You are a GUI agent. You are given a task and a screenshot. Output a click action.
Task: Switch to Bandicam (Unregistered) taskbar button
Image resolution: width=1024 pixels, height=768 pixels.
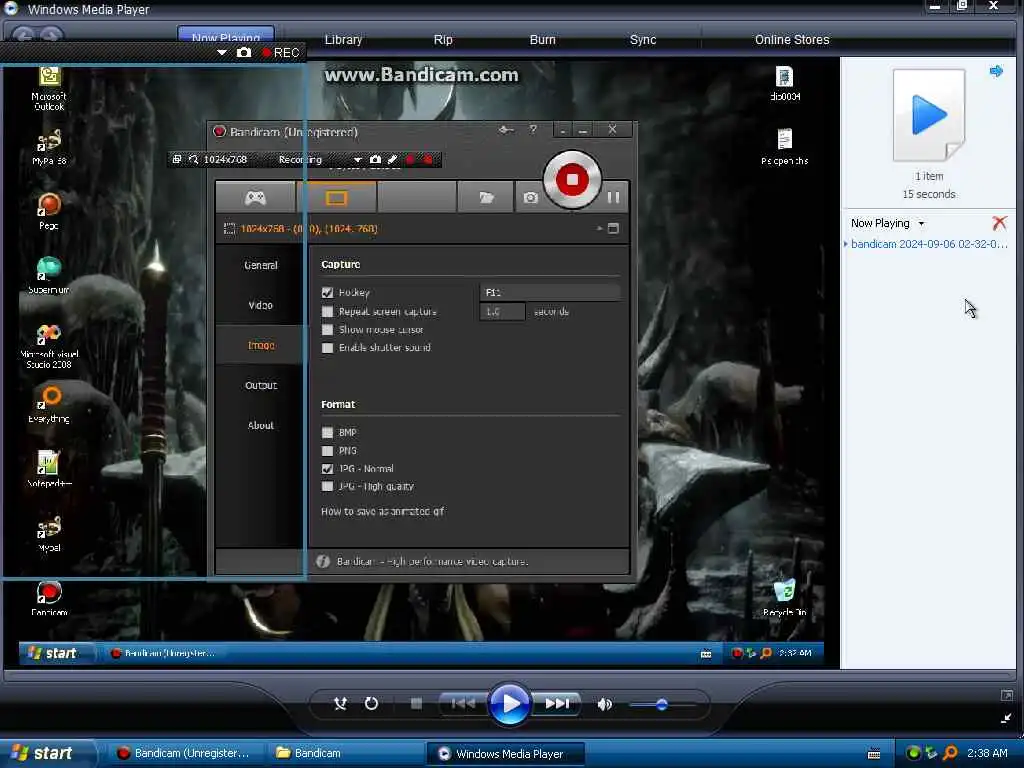[x=185, y=753]
